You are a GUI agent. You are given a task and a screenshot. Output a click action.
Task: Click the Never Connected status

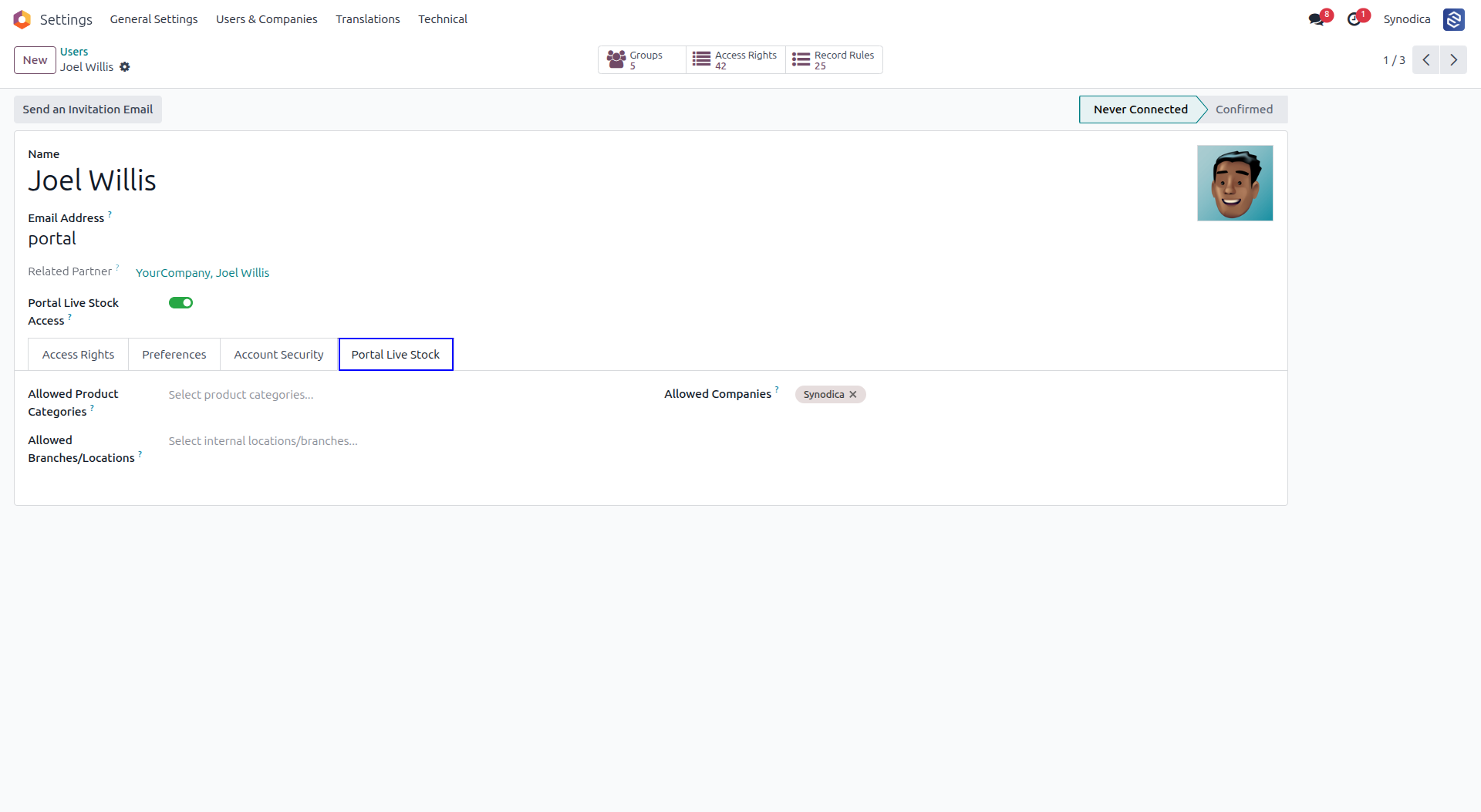(1140, 110)
